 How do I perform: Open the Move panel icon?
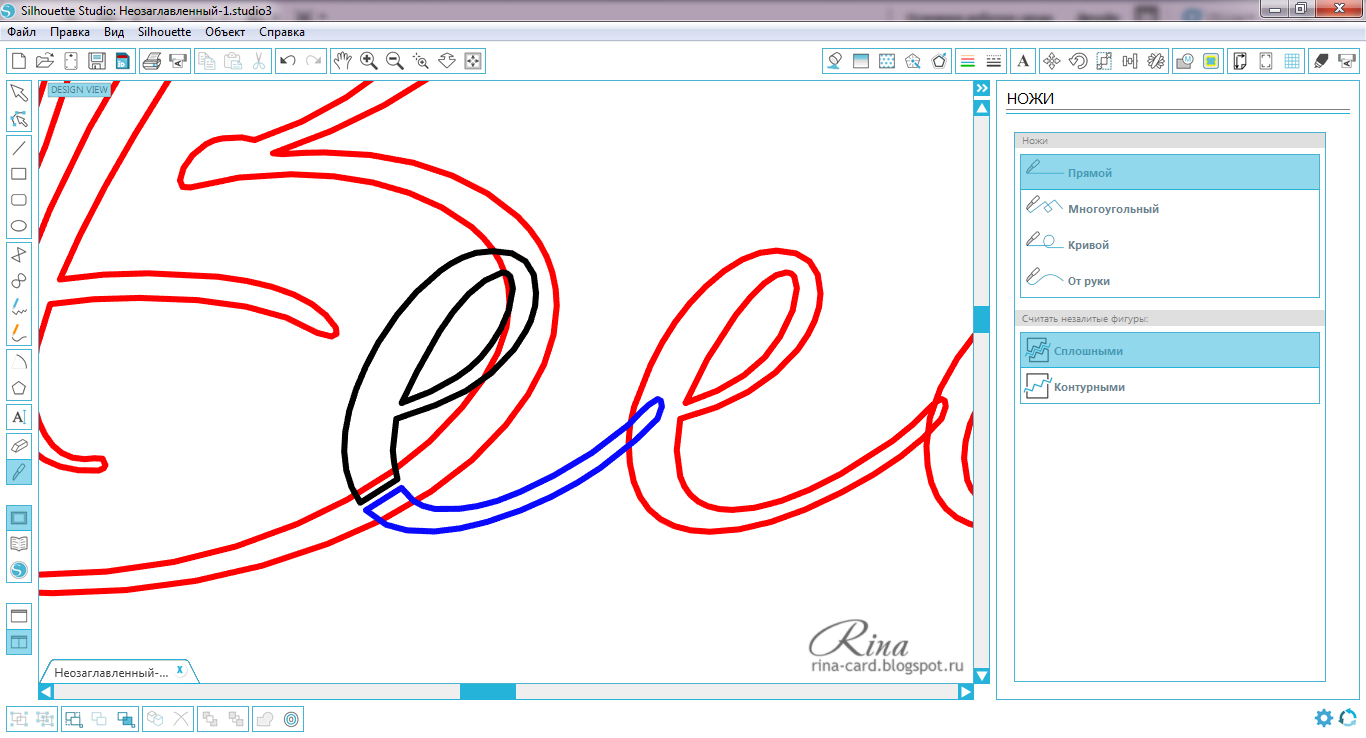point(1052,61)
